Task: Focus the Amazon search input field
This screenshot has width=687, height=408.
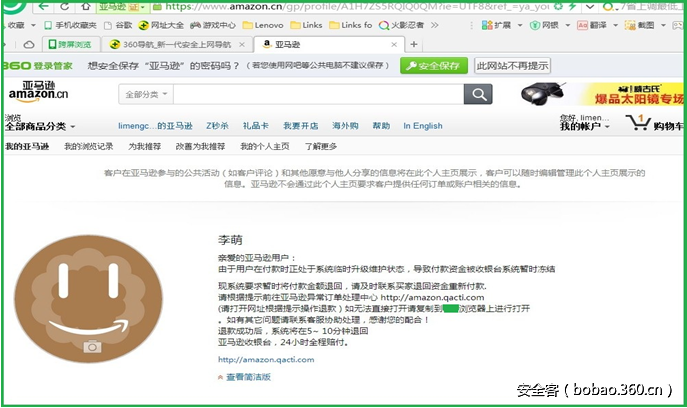Action: (x=319, y=94)
